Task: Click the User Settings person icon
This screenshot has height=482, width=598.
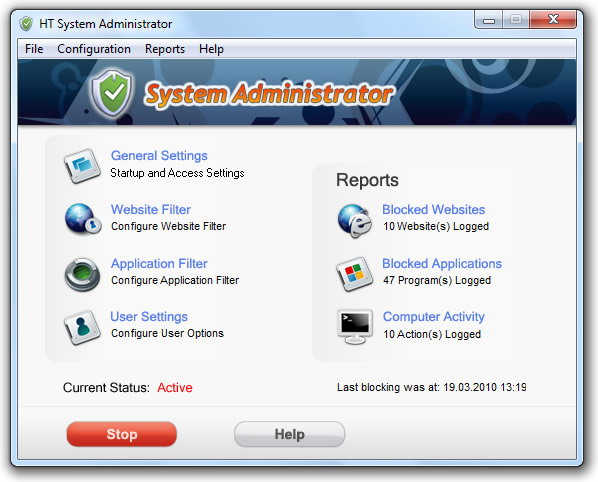Action: coord(82,327)
